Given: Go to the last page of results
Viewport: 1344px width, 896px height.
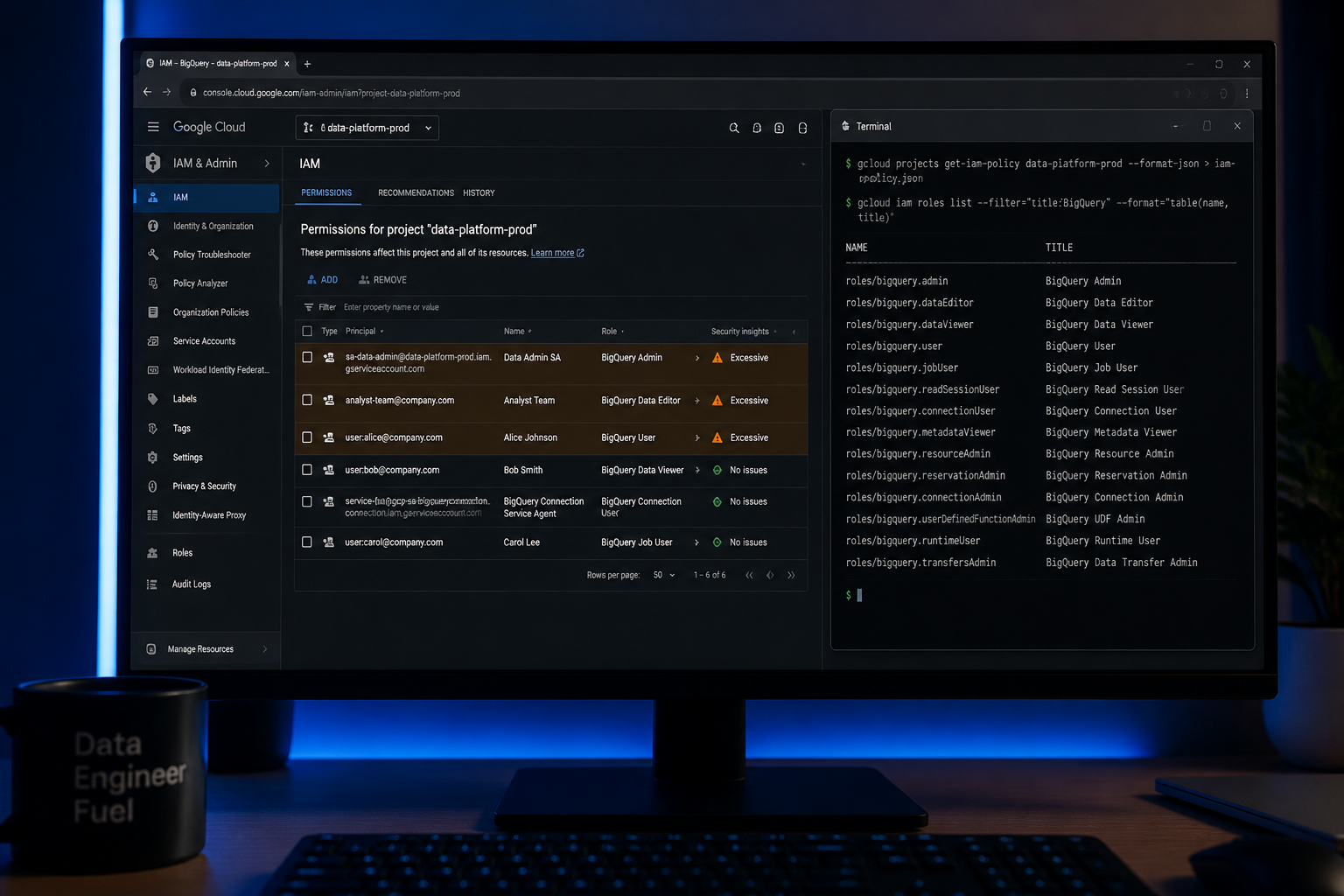Looking at the screenshot, I should (791, 575).
